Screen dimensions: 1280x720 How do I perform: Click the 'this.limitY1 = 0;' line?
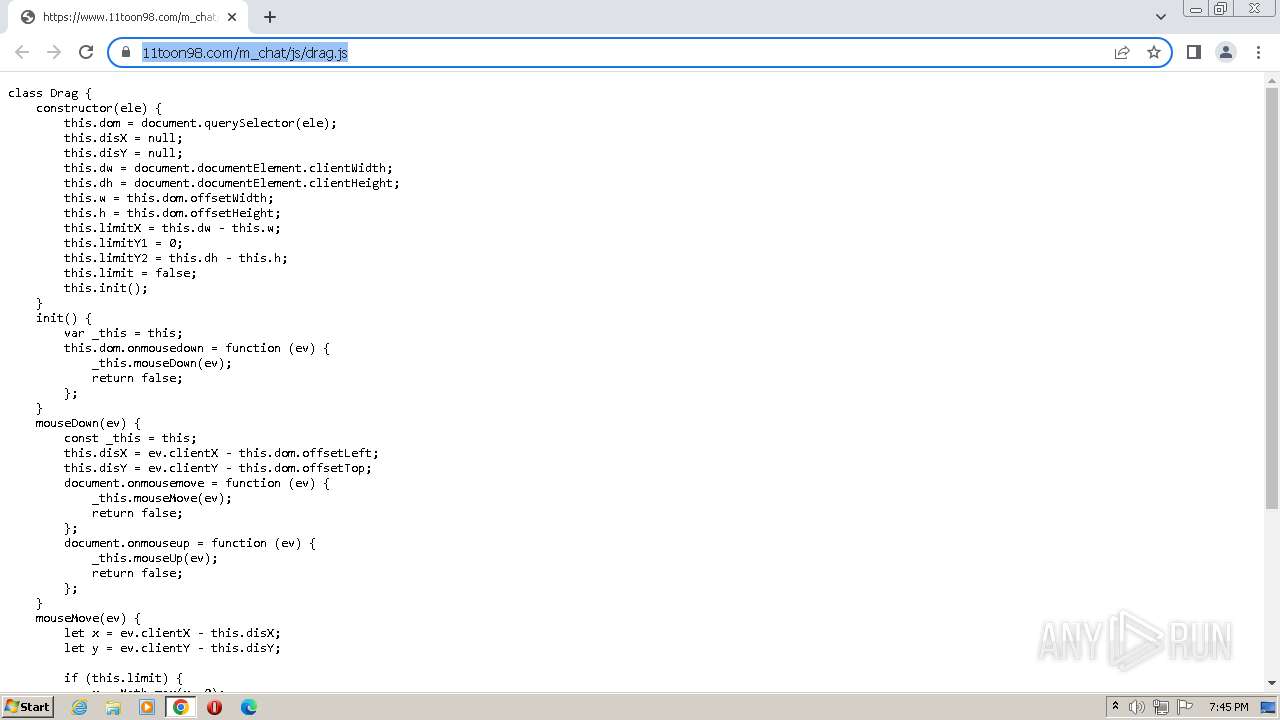point(123,243)
